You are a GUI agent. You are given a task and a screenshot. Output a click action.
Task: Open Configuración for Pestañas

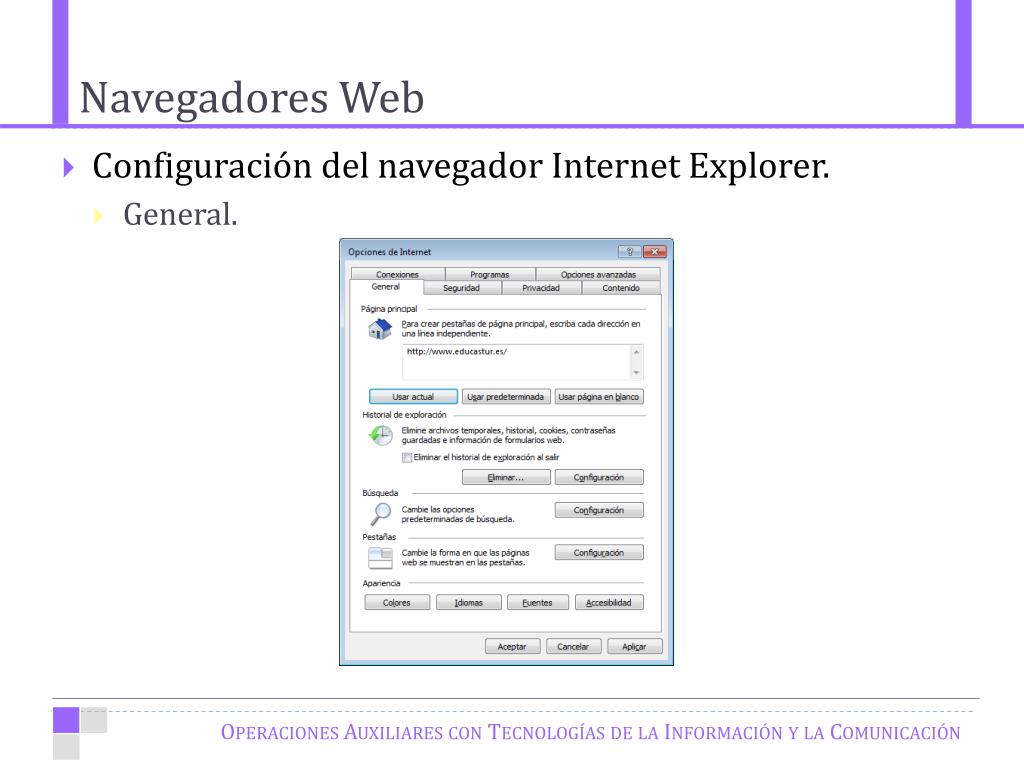[x=599, y=552]
